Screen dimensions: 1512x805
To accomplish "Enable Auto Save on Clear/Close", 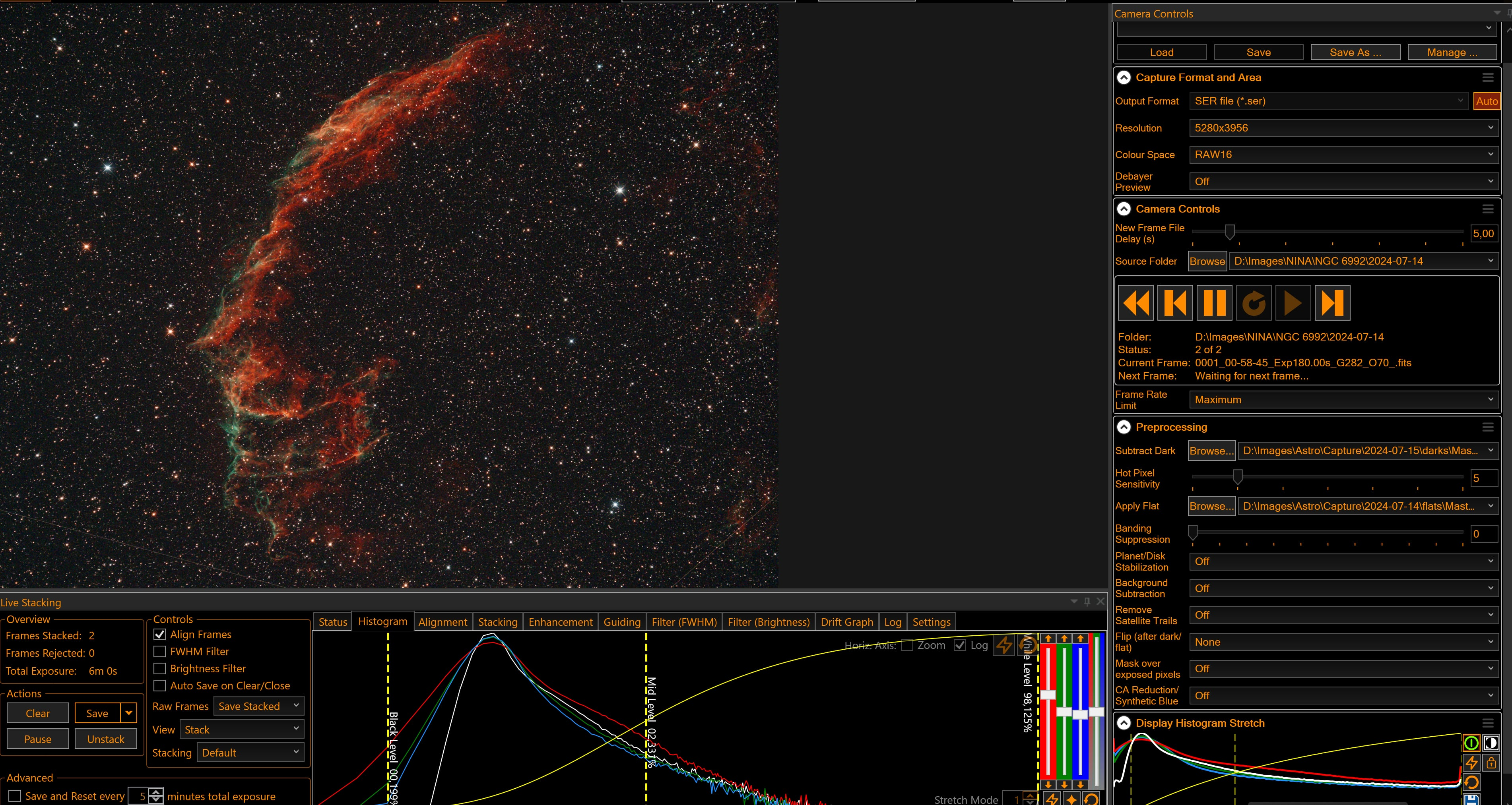I will 159,685.
